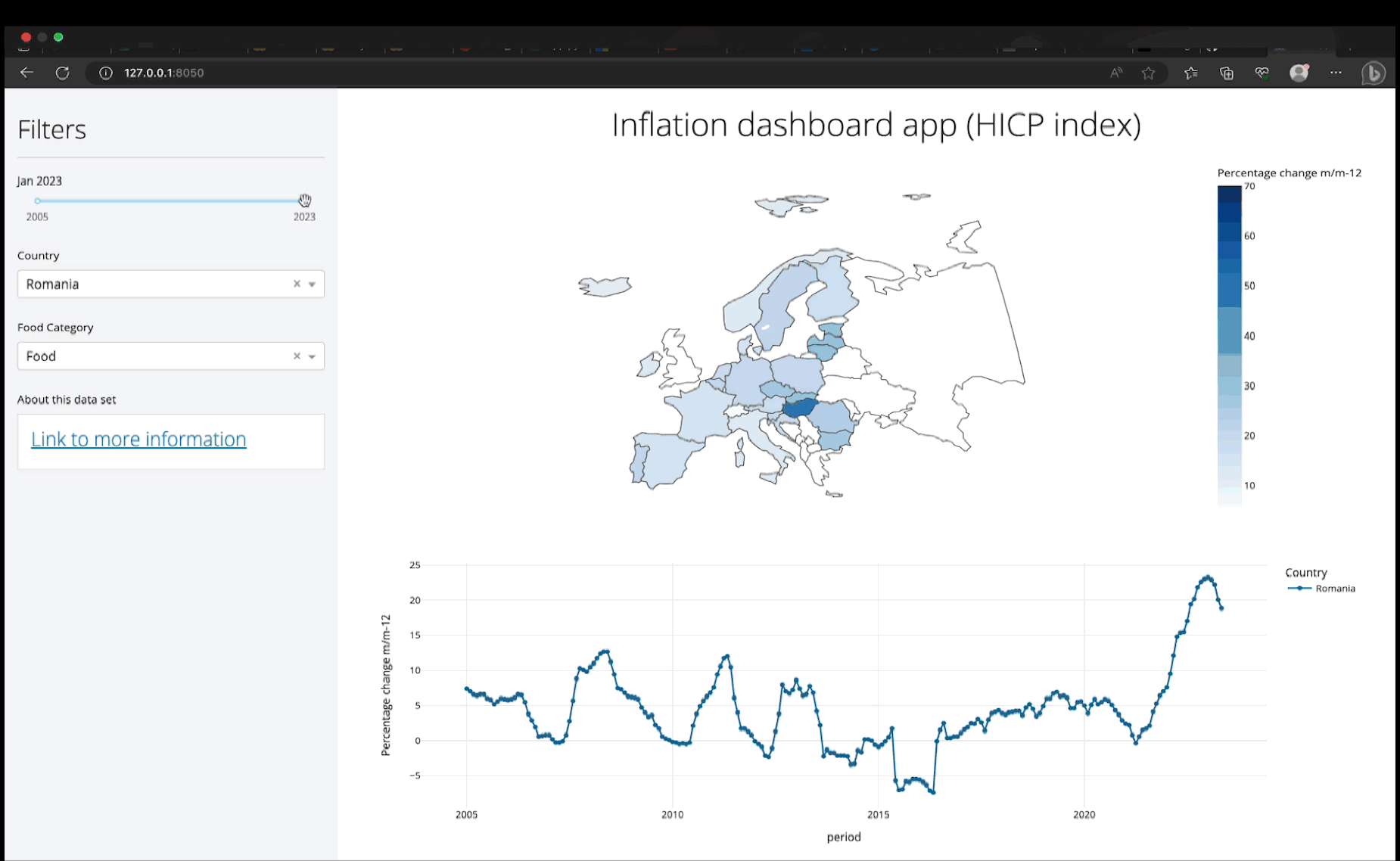Open the user profile avatar
This screenshot has height=861, width=1400.
pyautogui.click(x=1299, y=73)
